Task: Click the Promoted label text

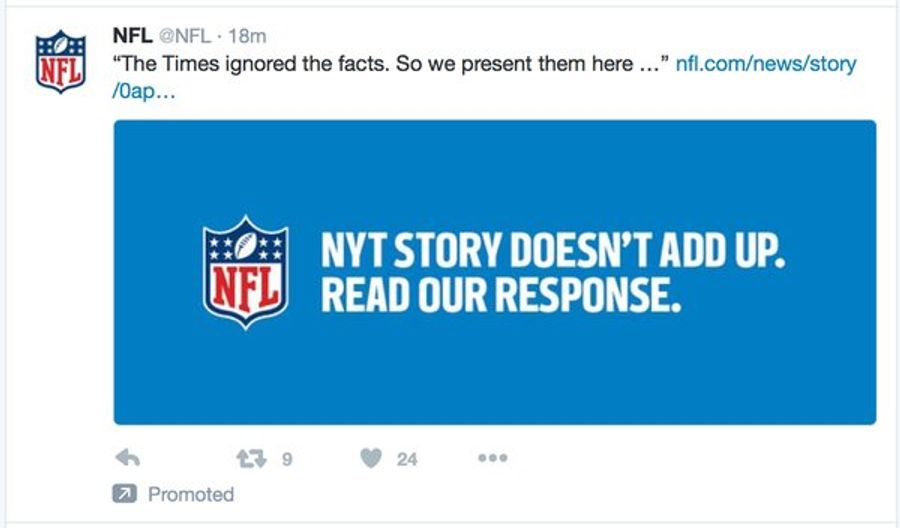Action: click(x=191, y=494)
